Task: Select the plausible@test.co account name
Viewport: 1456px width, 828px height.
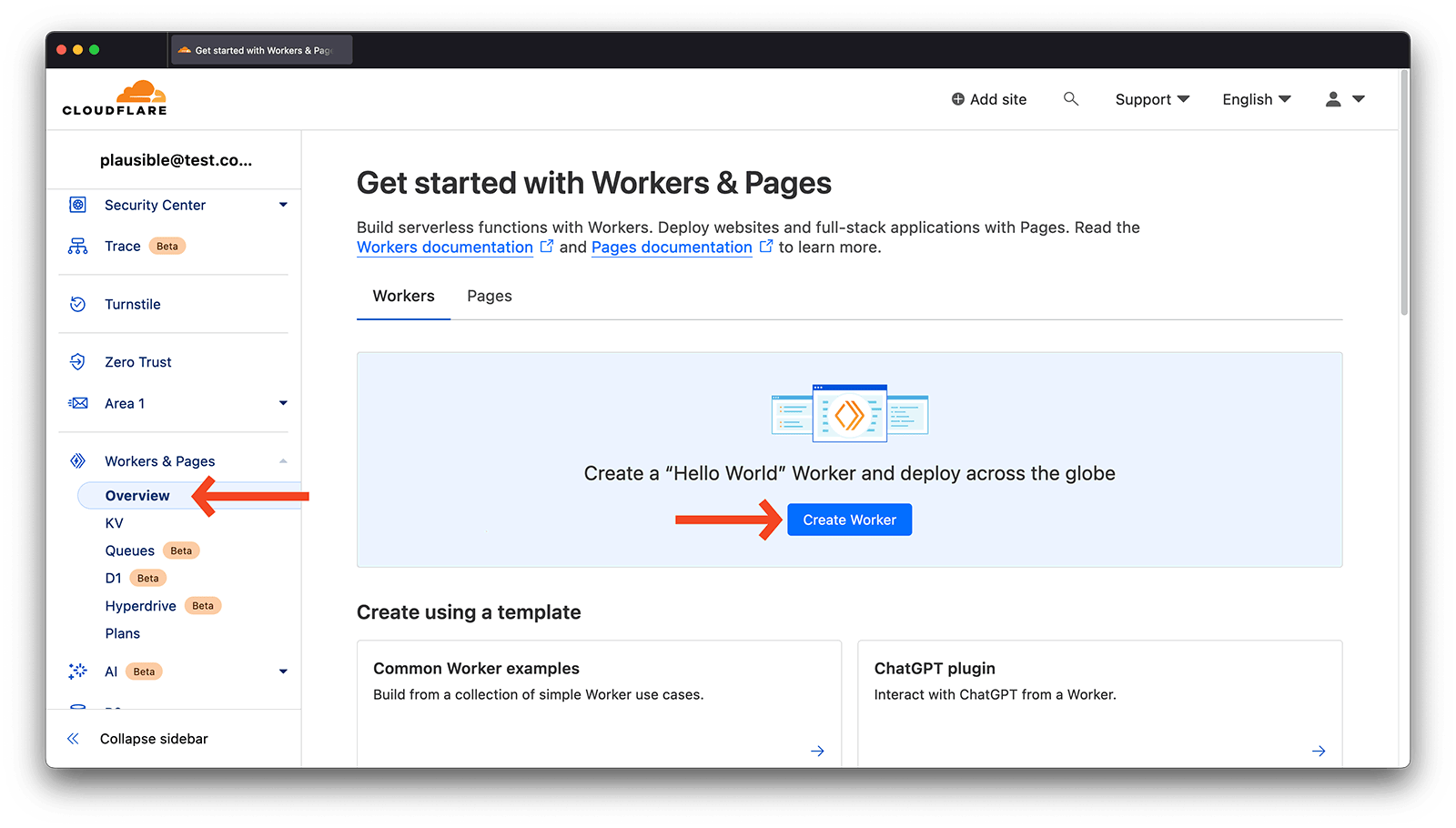Action: [176, 160]
